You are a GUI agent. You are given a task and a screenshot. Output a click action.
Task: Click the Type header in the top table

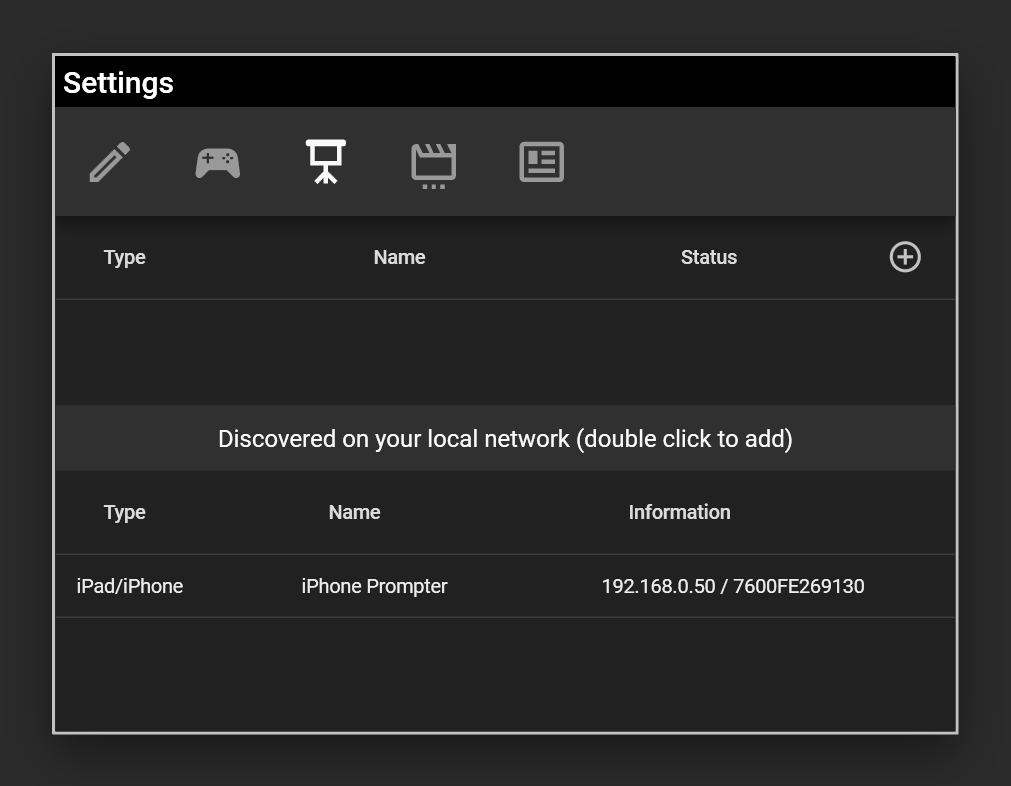pos(125,257)
